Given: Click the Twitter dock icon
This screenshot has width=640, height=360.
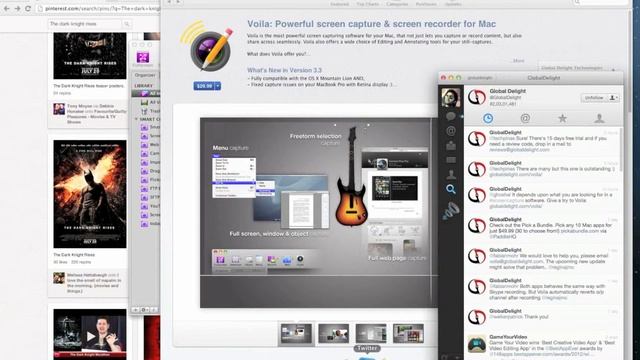Looking at the screenshot, I should [x=367, y=358].
